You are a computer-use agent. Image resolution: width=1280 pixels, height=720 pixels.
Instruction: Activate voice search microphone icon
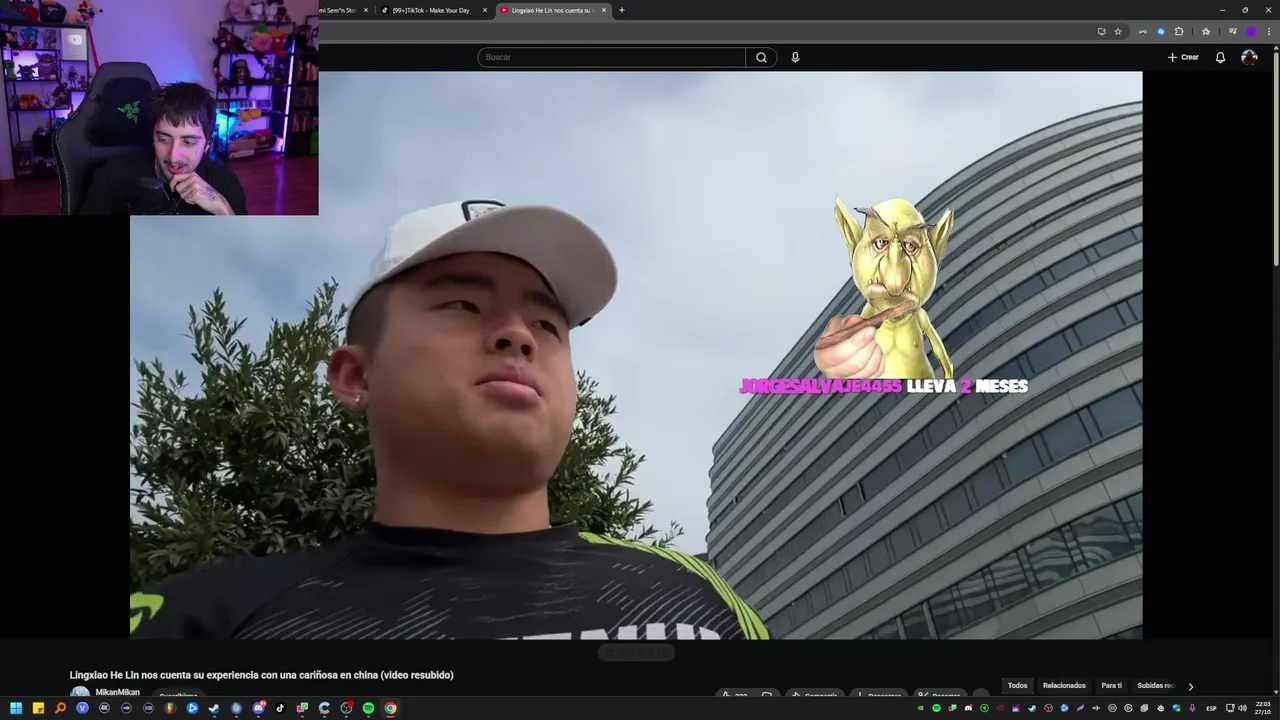pyautogui.click(x=795, y=57)
